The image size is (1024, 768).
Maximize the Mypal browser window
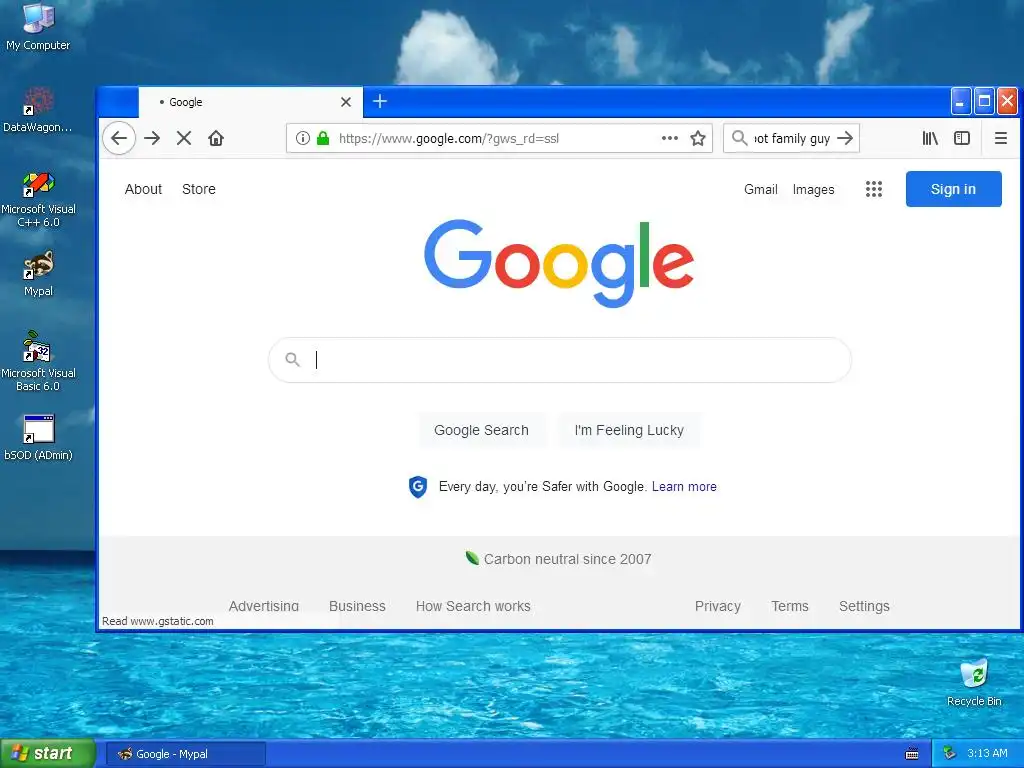(984, 101)
